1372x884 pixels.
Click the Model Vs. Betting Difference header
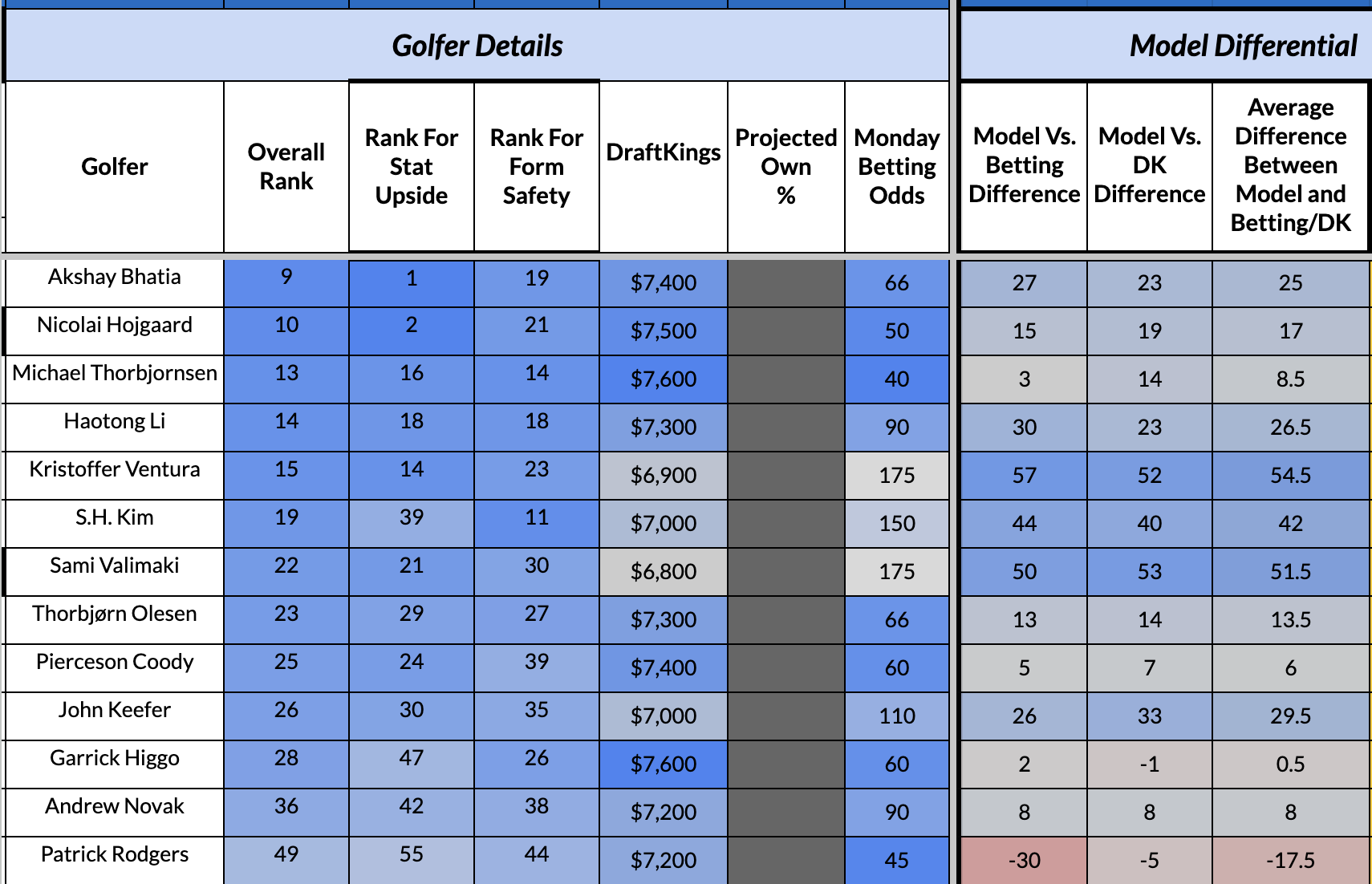pyautogui.click(x=1024, y=165)
